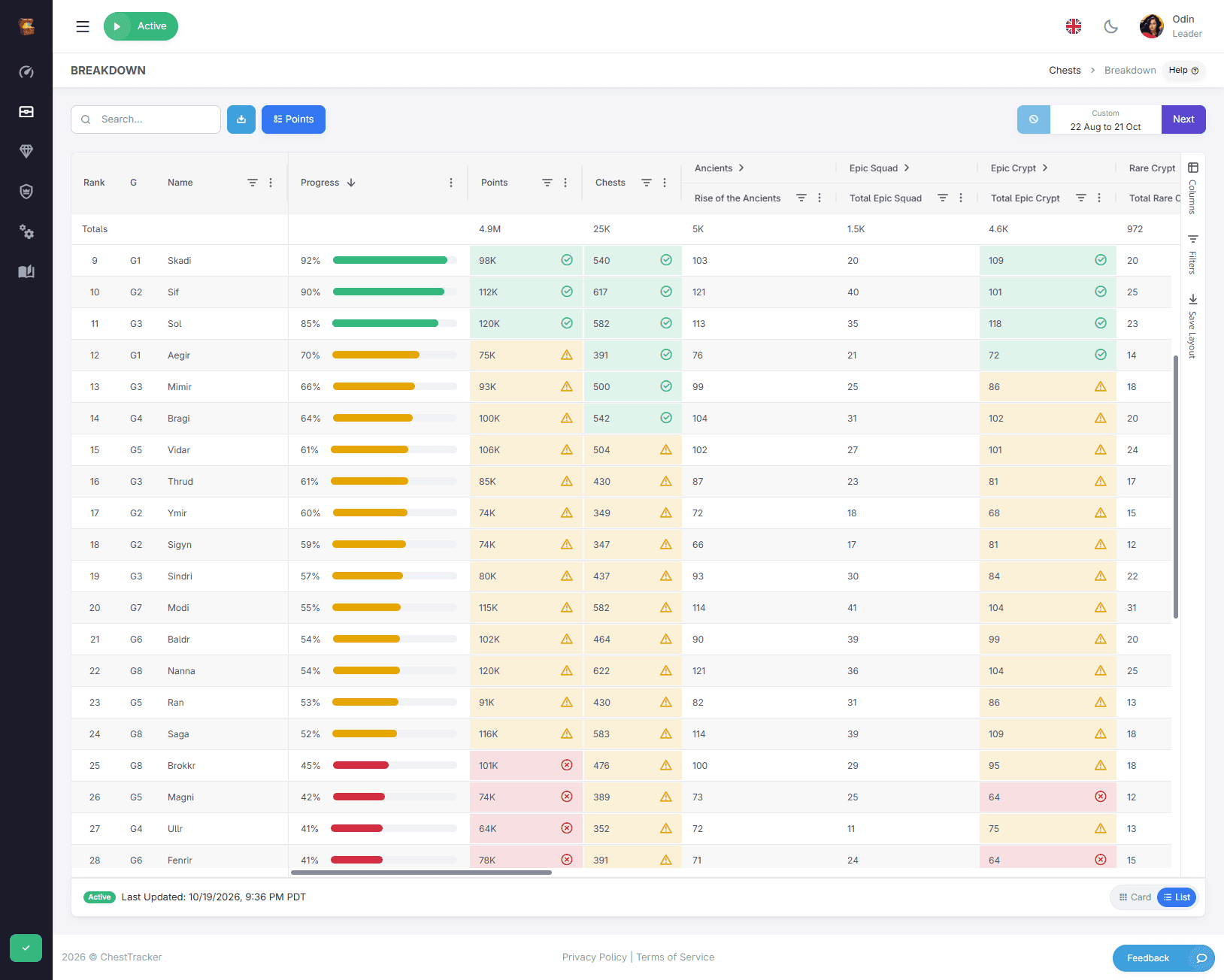1224x980 pixels.
Task: Click the Next date range button
Action: pos(1183,119)
